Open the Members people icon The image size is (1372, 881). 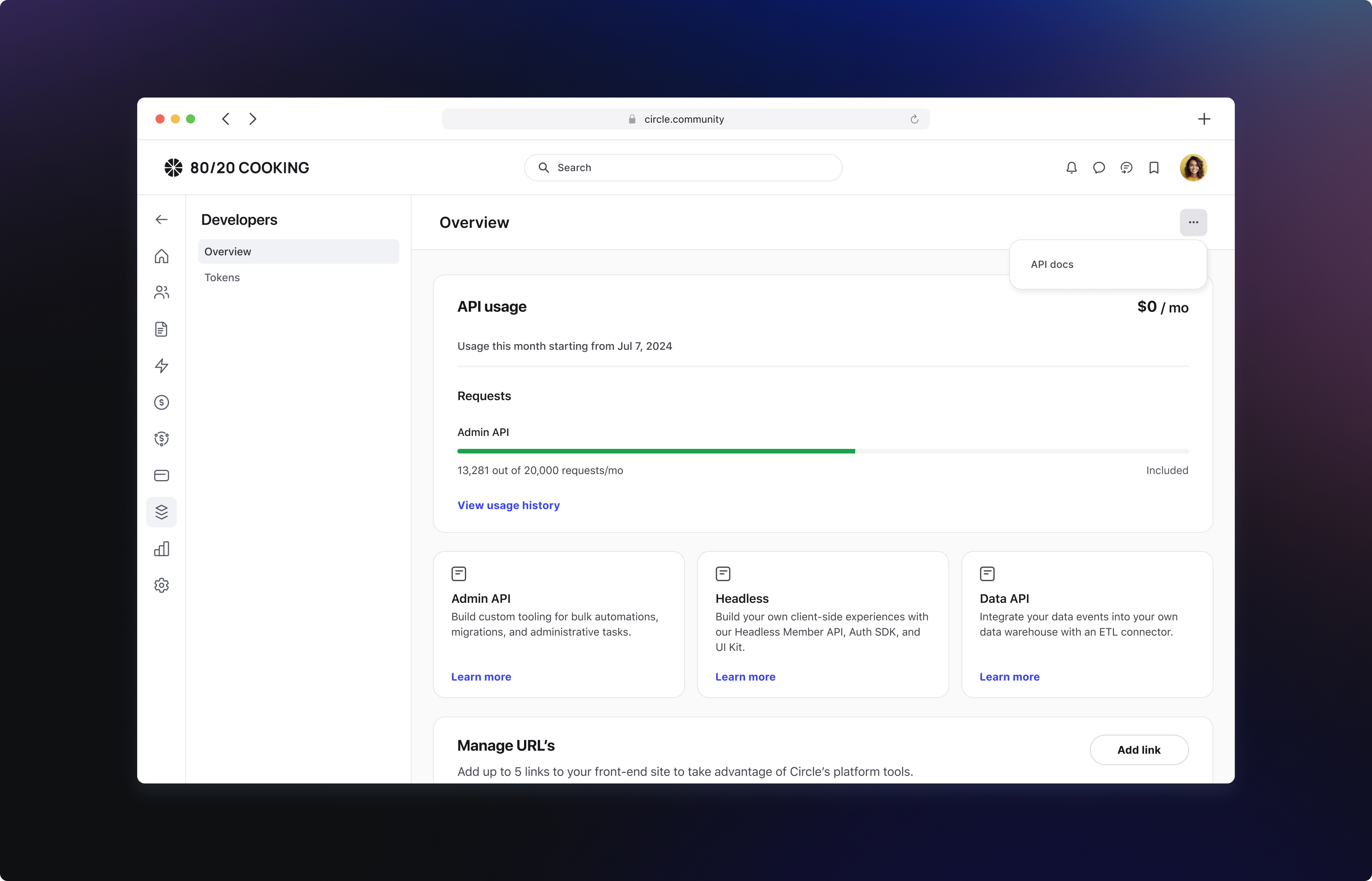pos(161,292)
